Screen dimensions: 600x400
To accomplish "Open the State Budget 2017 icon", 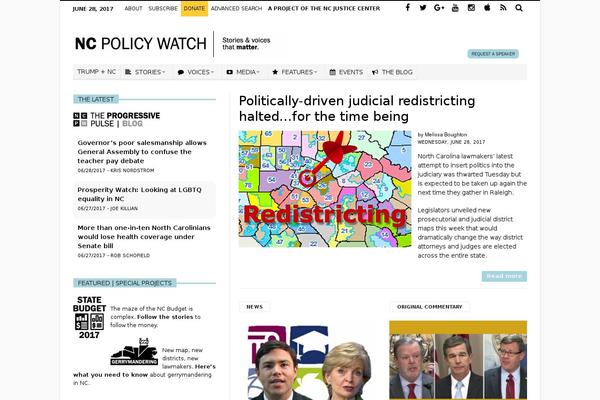I will click(89, 317).
